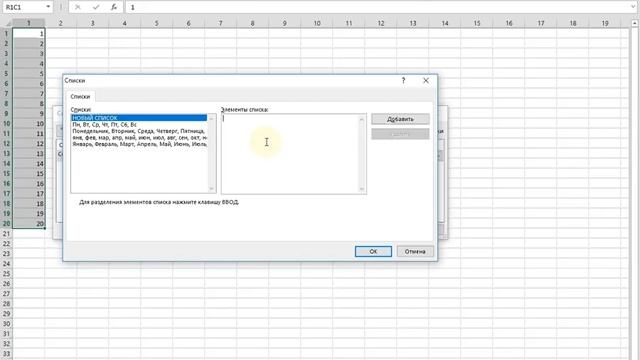
Task: Open the insert function fx icon
Action: [x=114, y=7]
